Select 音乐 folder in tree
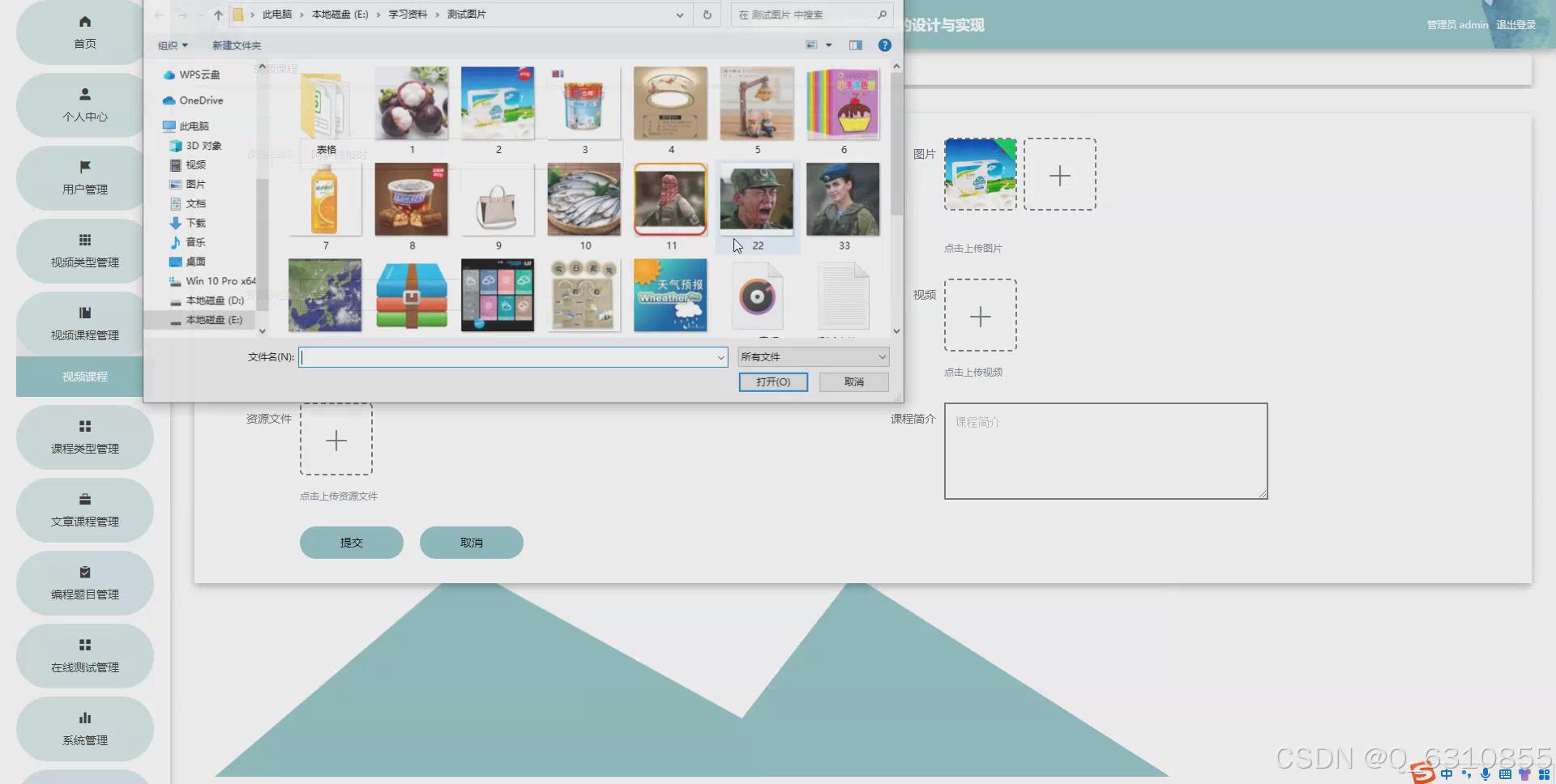Viewport: 1556px width, 784px height. click(187, 242)
